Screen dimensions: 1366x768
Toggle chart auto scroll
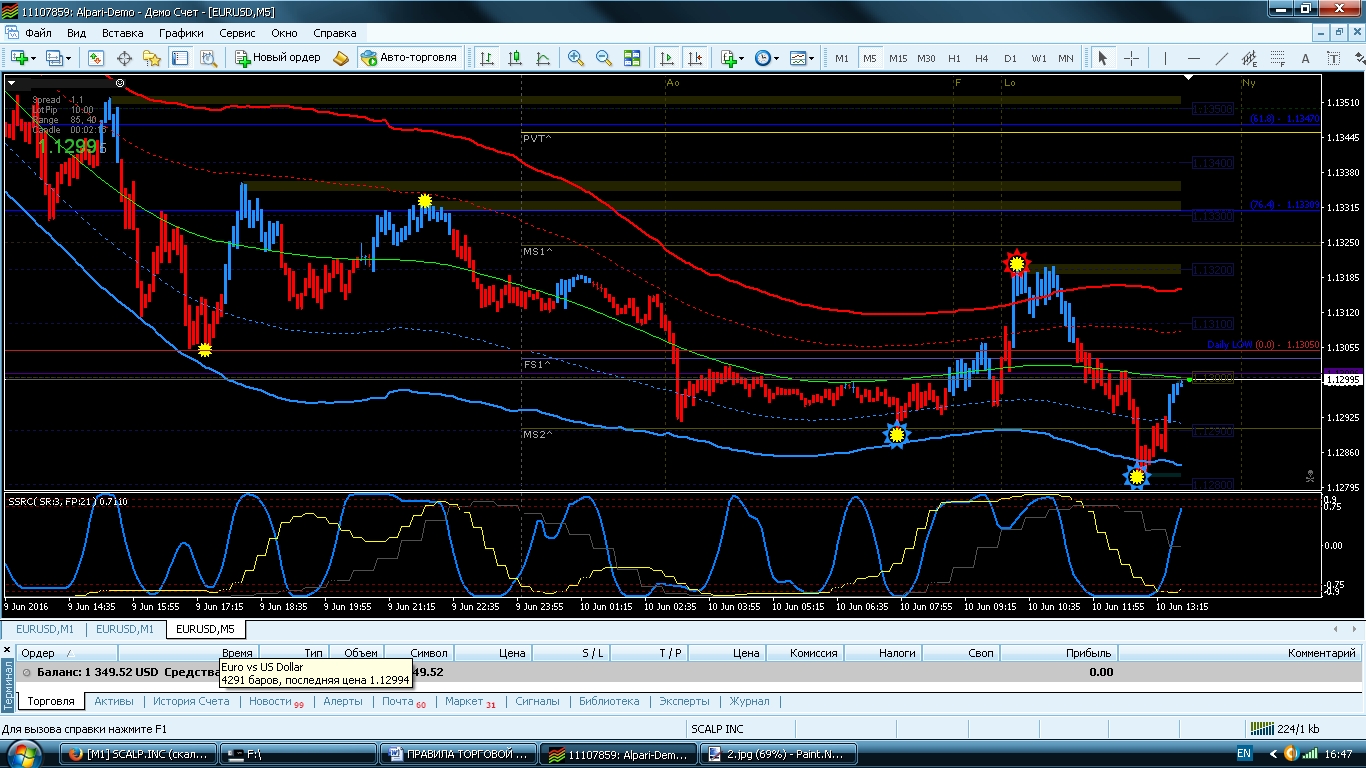[667, 58]
